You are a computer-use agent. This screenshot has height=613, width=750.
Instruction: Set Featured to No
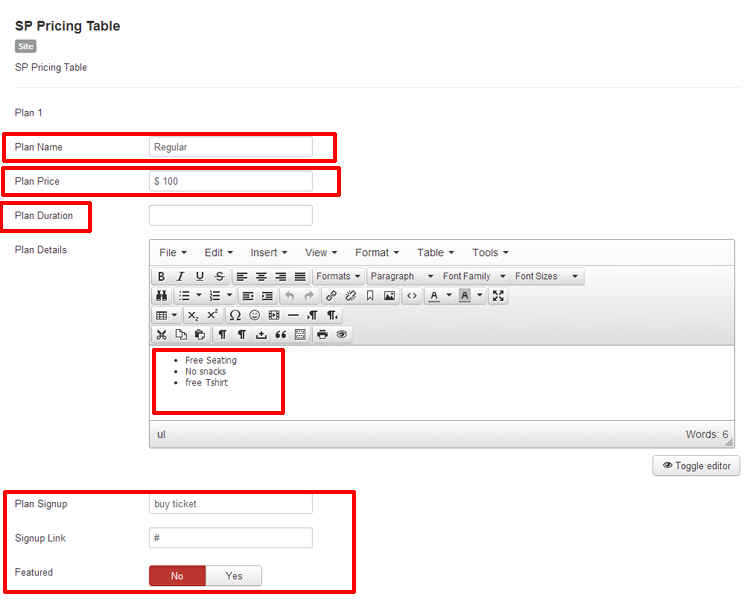177,576
